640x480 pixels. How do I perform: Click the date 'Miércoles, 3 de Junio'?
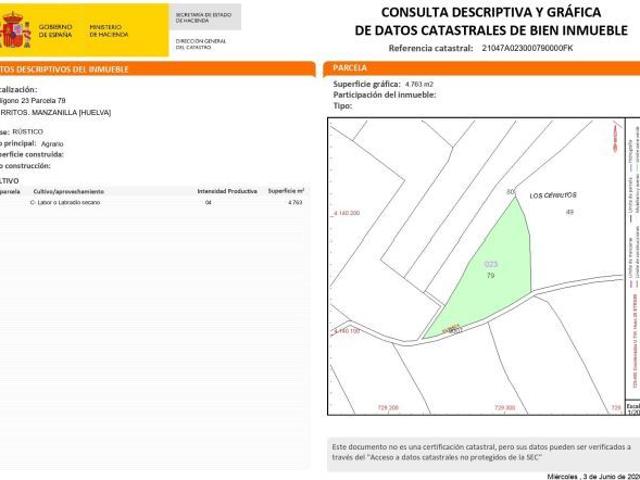pyautogui.click(x=593, y=476)
